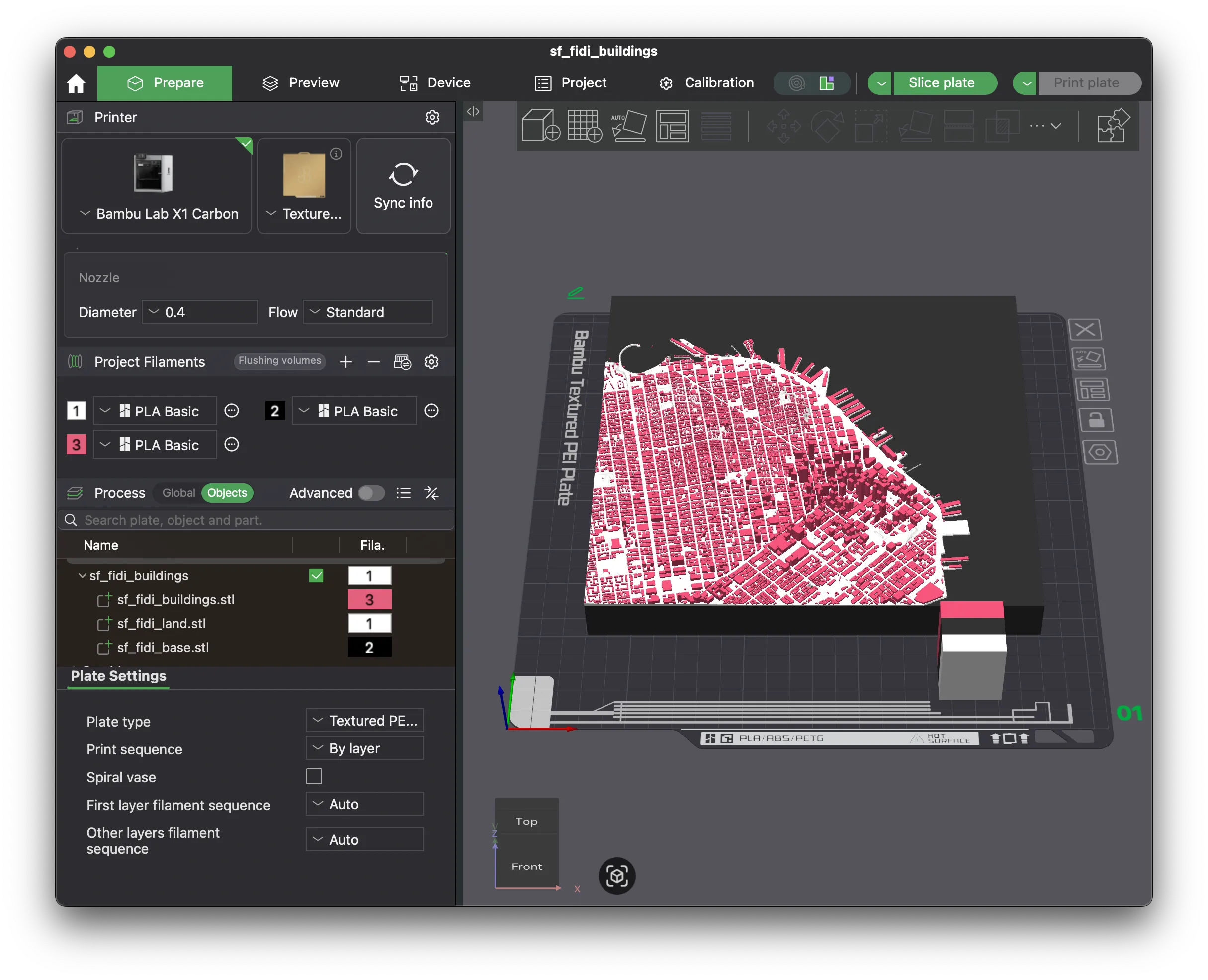The height and width of the screenshot is (980, 1208).
Task: Arrange all objects icon in toolbar
Action: (x=672, y=125)
